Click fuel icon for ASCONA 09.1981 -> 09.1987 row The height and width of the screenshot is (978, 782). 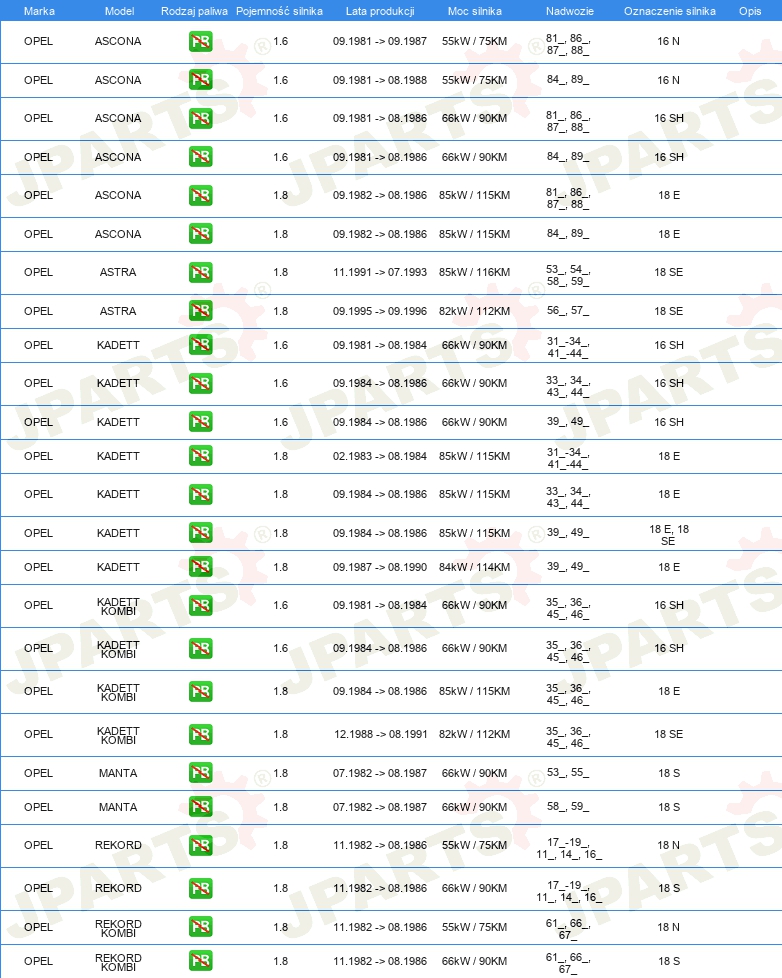click(200, 42)
